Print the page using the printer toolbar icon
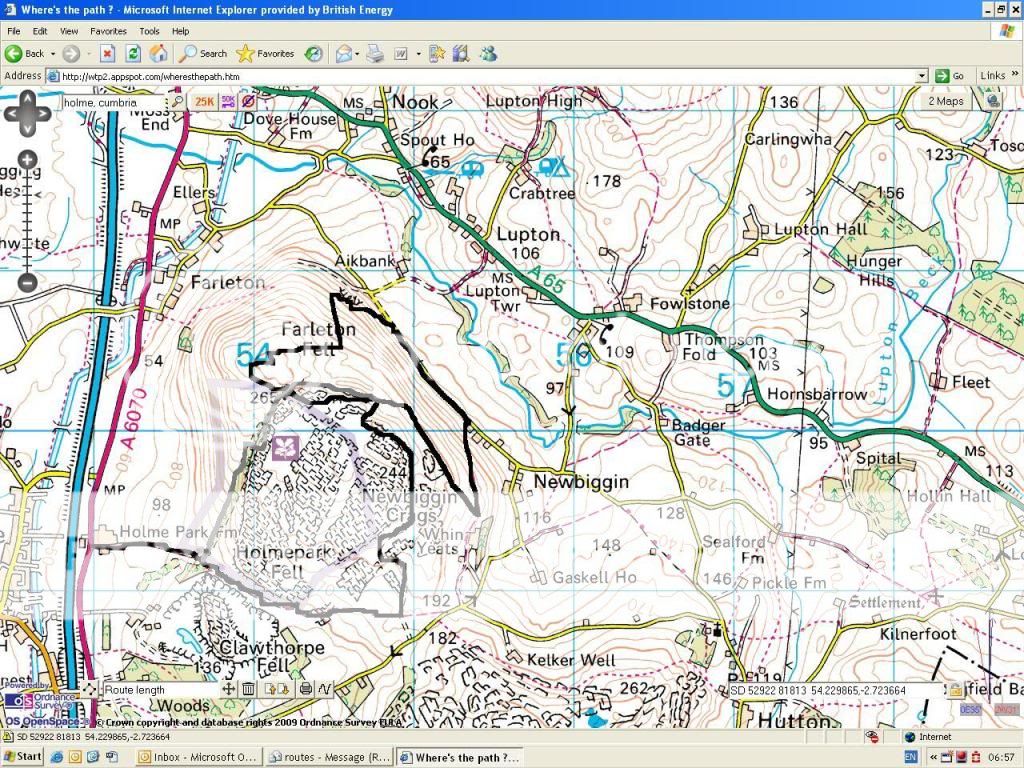This screenshot has height=768, width=1024. coord(375,54)
